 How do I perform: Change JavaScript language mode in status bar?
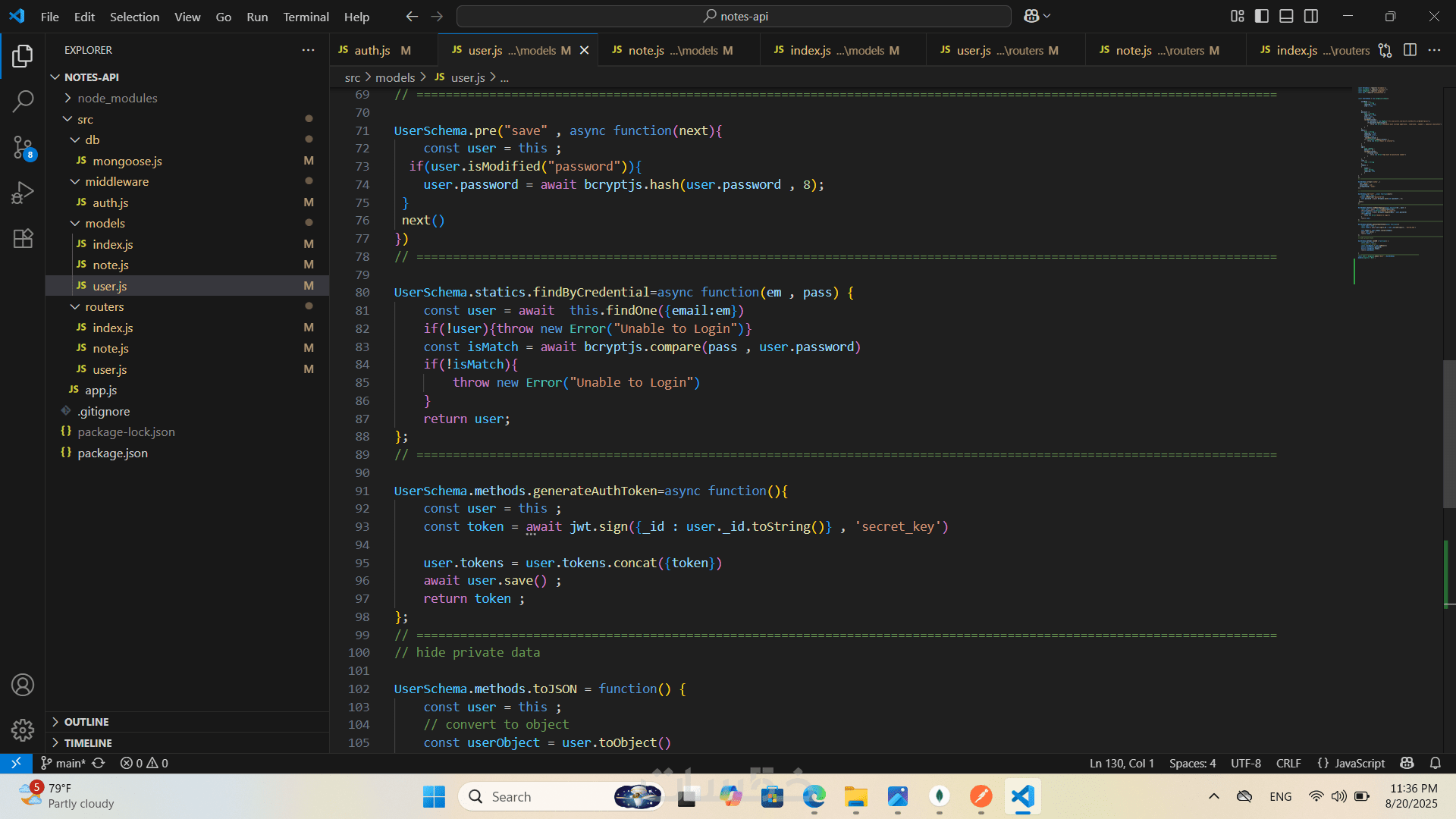point(1359,763)
